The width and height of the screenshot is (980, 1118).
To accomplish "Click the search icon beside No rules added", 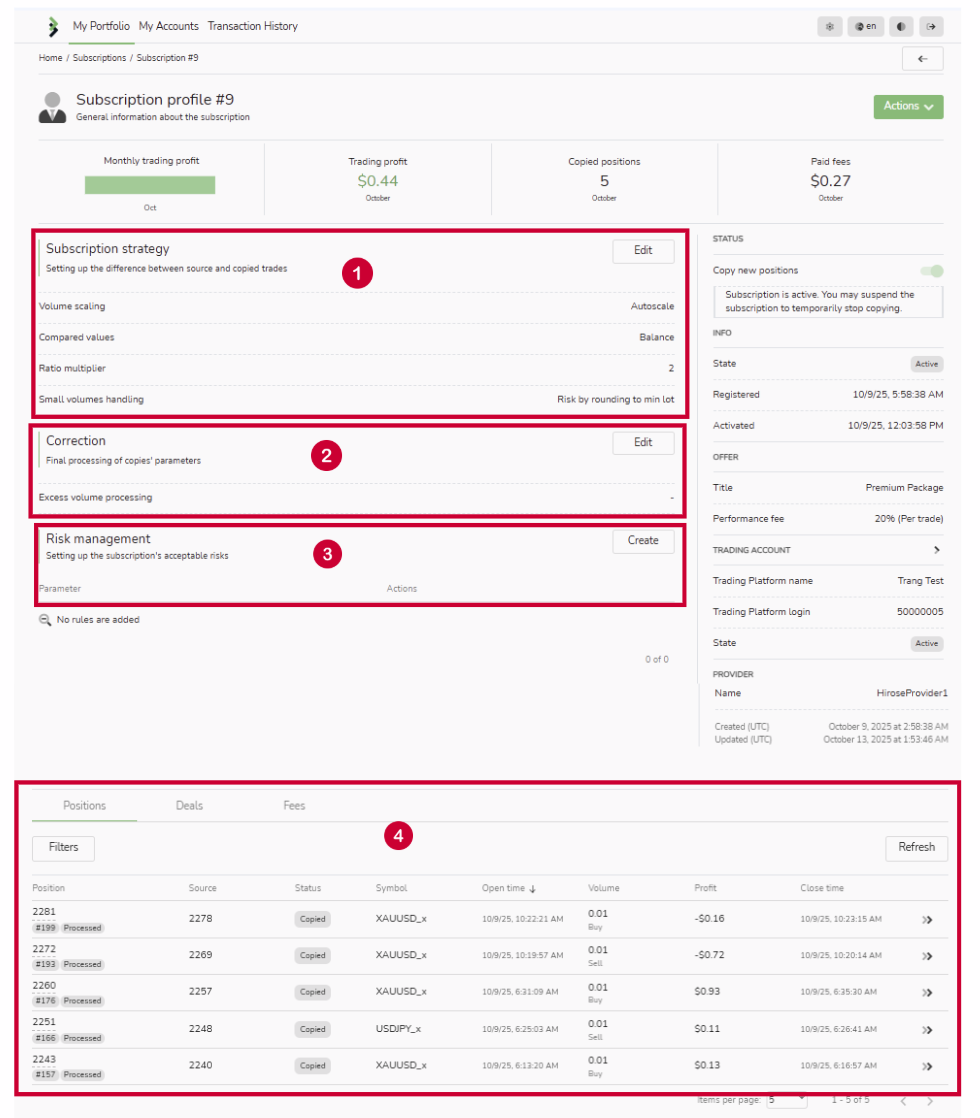I will pyautogui.click(x=45, y=620).
